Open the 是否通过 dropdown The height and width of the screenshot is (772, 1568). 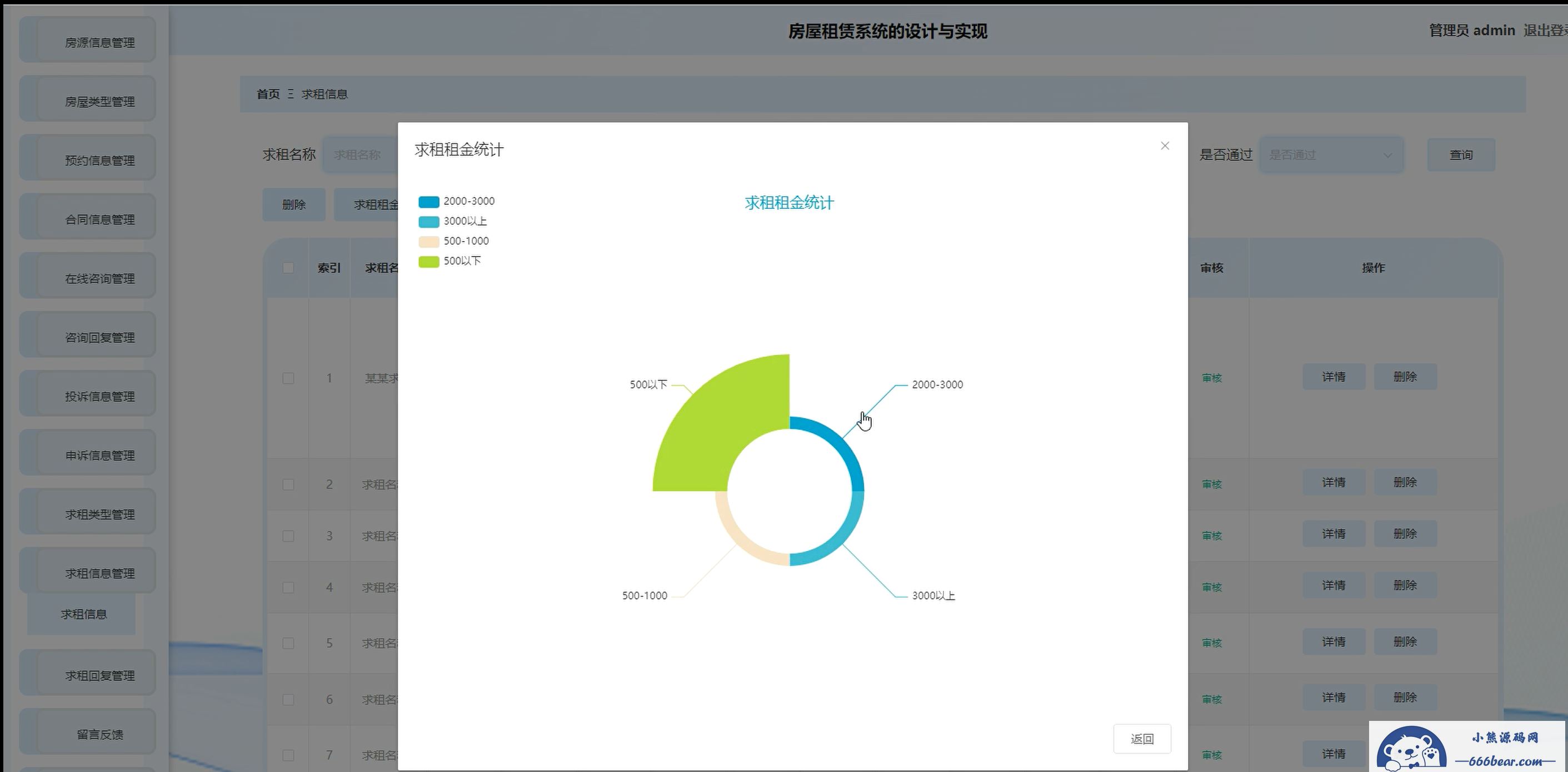point(1331,155)
